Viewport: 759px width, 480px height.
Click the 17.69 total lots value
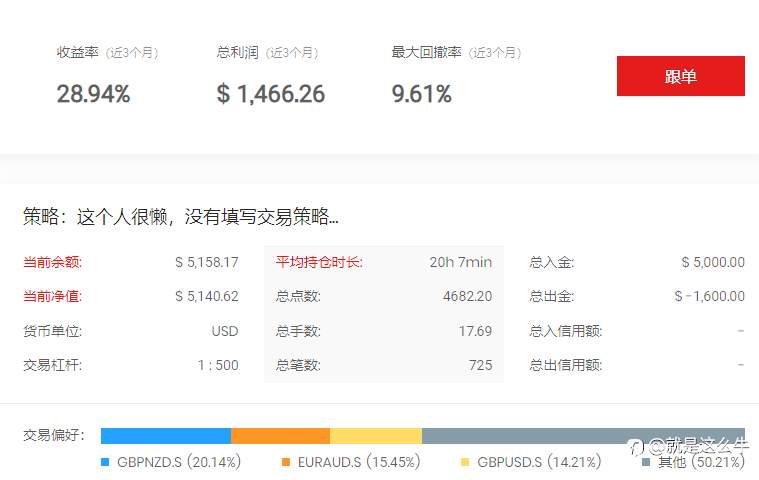[x=475, y=331]
